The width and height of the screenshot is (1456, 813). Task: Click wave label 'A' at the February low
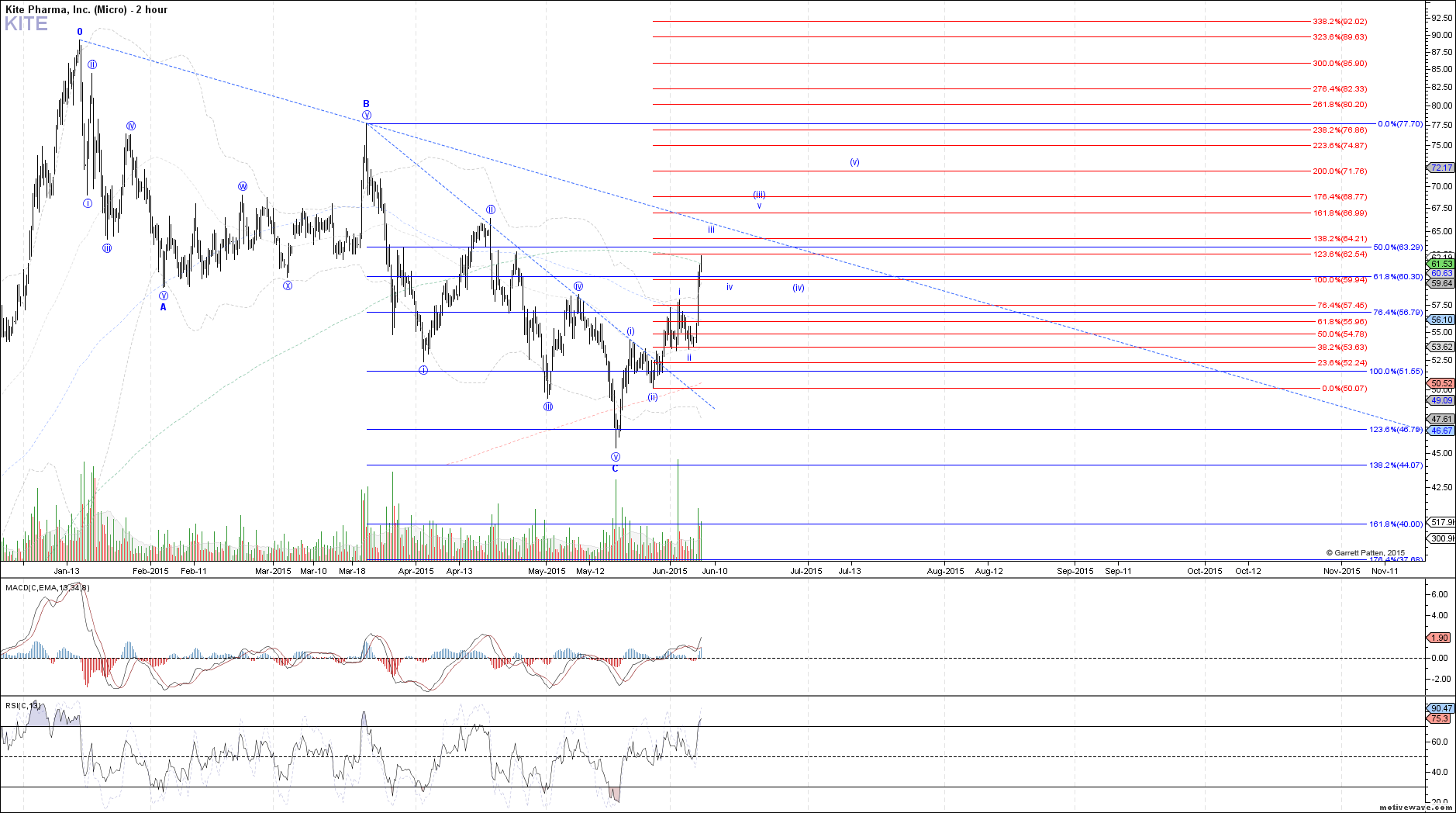click(164, 307)
